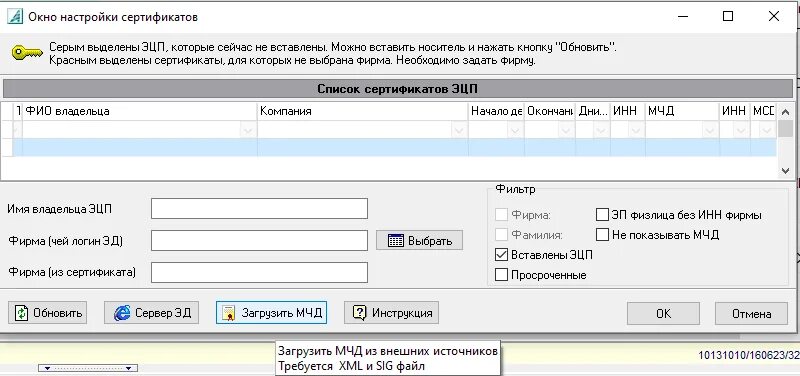The image size is (800, 376).
Task: Sort by Компания column header
Action: tap(363, 111)
